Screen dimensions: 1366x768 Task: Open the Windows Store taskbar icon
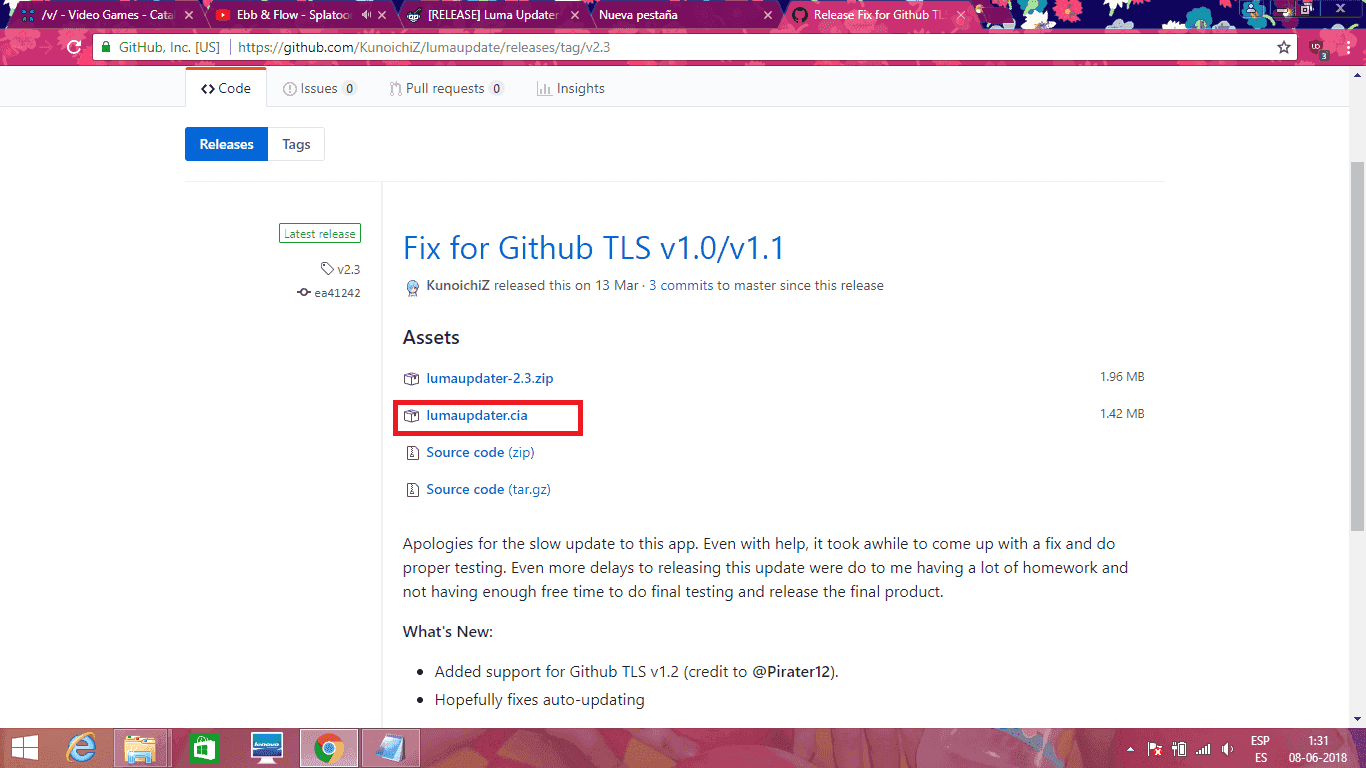pos(204,747)
